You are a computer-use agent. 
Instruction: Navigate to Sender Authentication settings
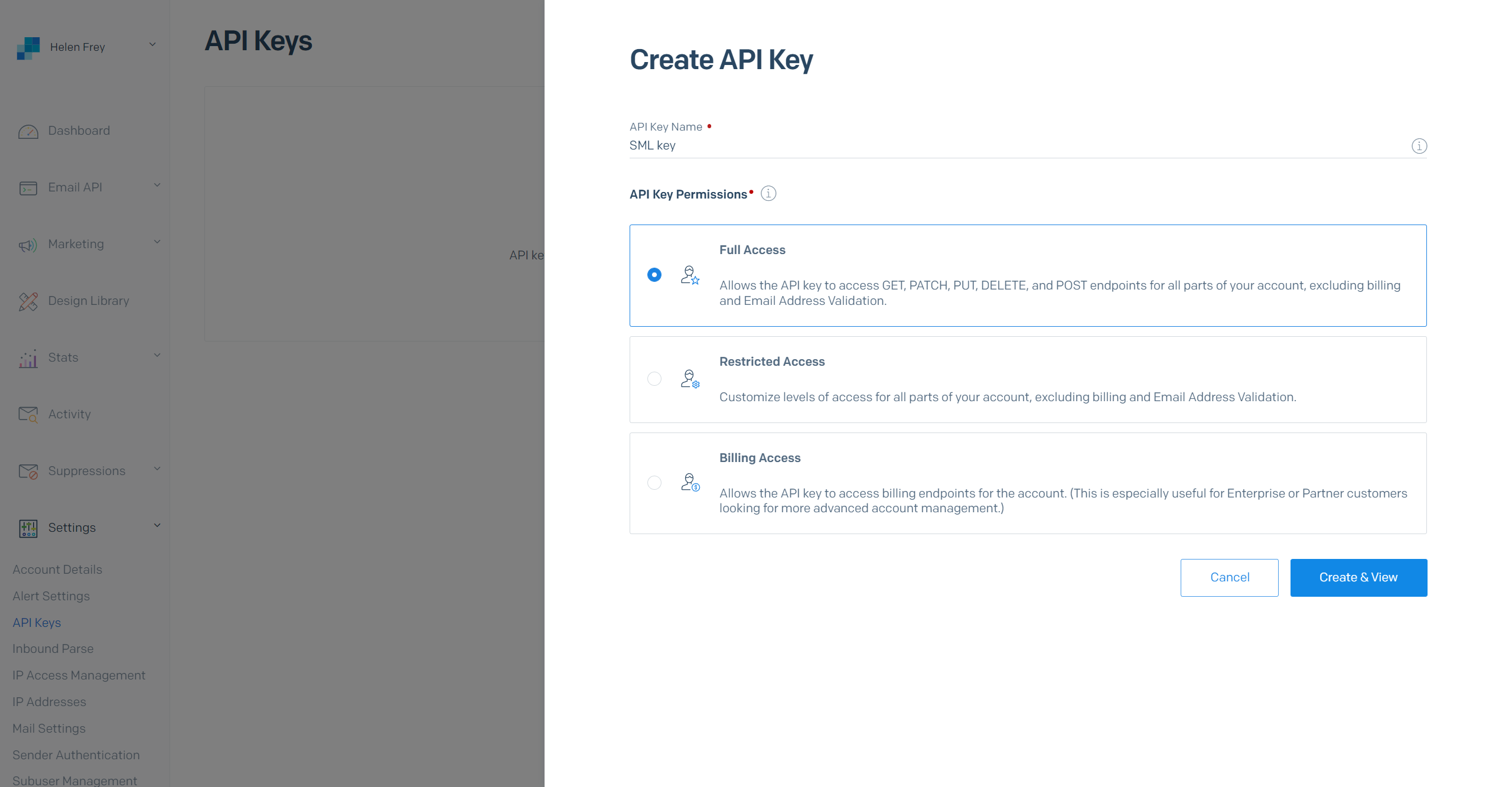[x=75, y=754]
